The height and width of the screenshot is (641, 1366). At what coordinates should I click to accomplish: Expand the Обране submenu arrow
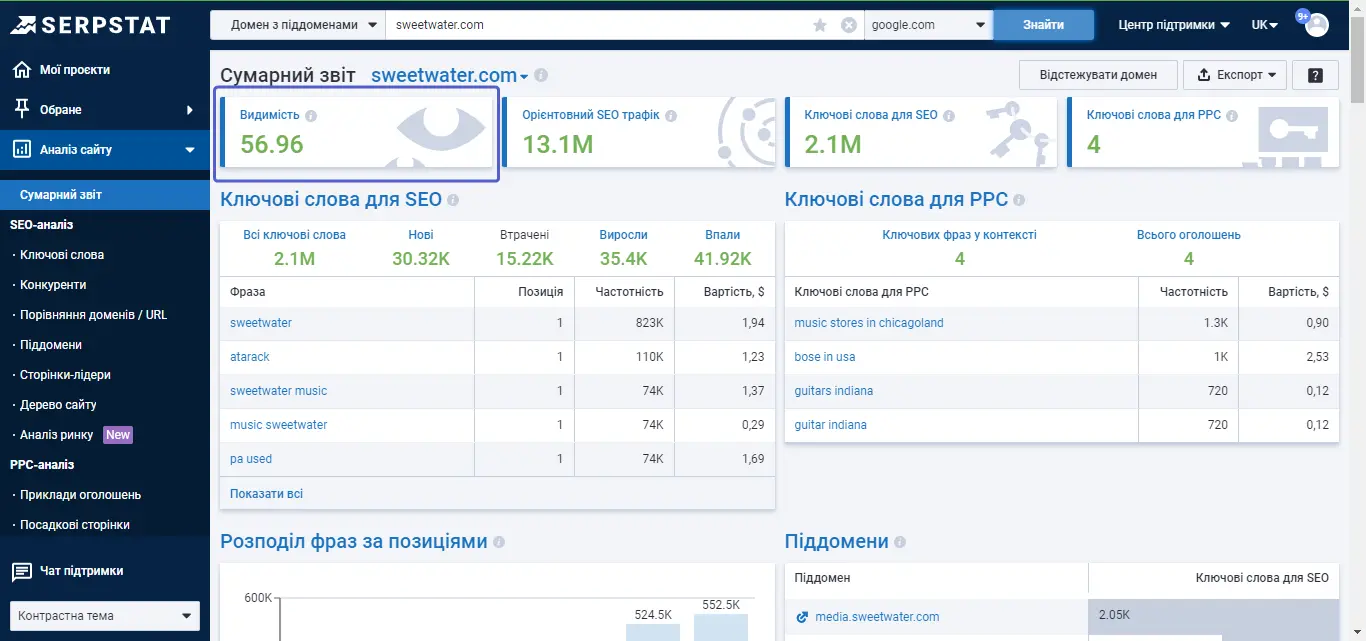pos(190,110)
